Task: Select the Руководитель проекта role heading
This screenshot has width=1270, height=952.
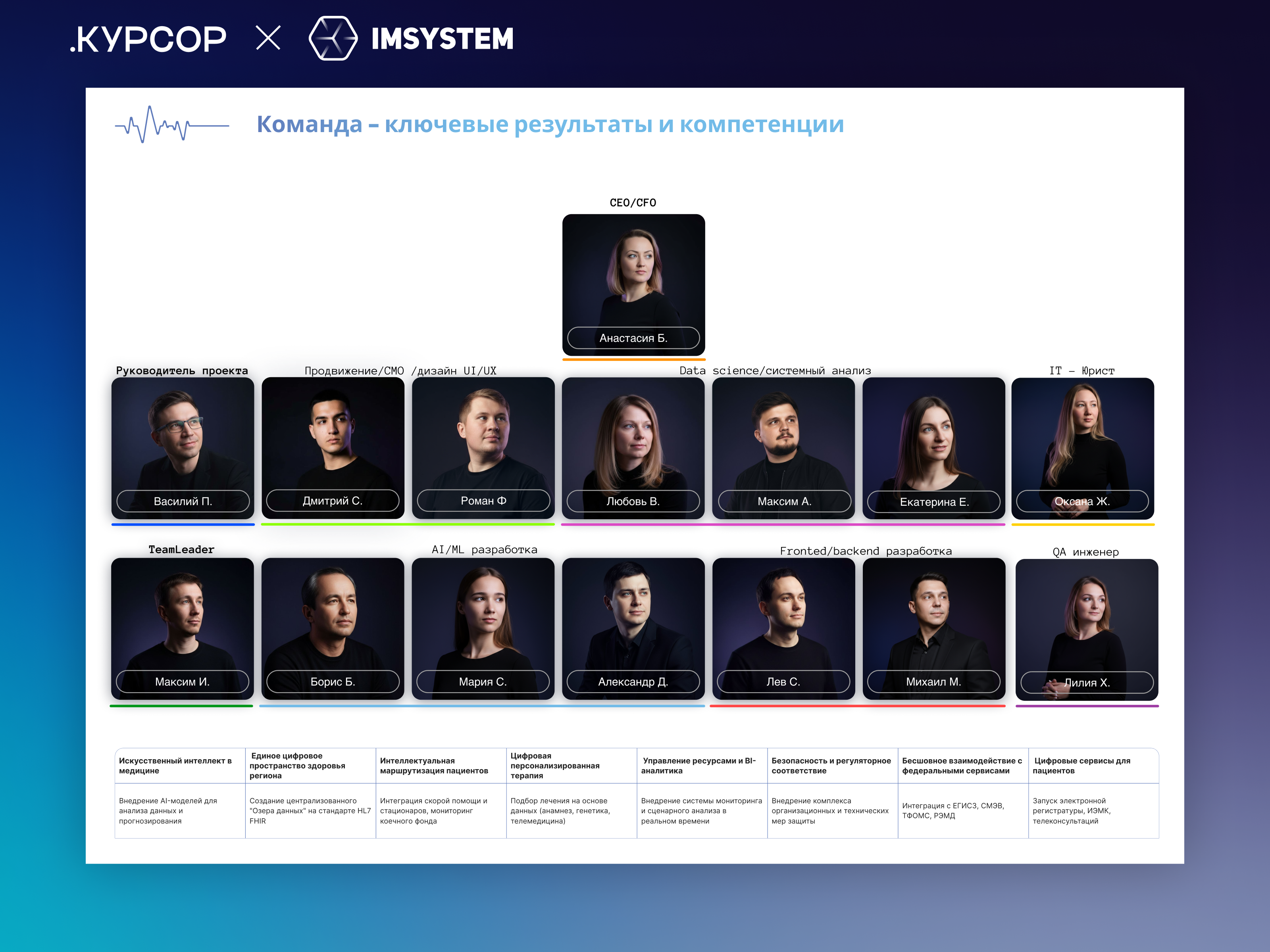Action: click(183, 371)
